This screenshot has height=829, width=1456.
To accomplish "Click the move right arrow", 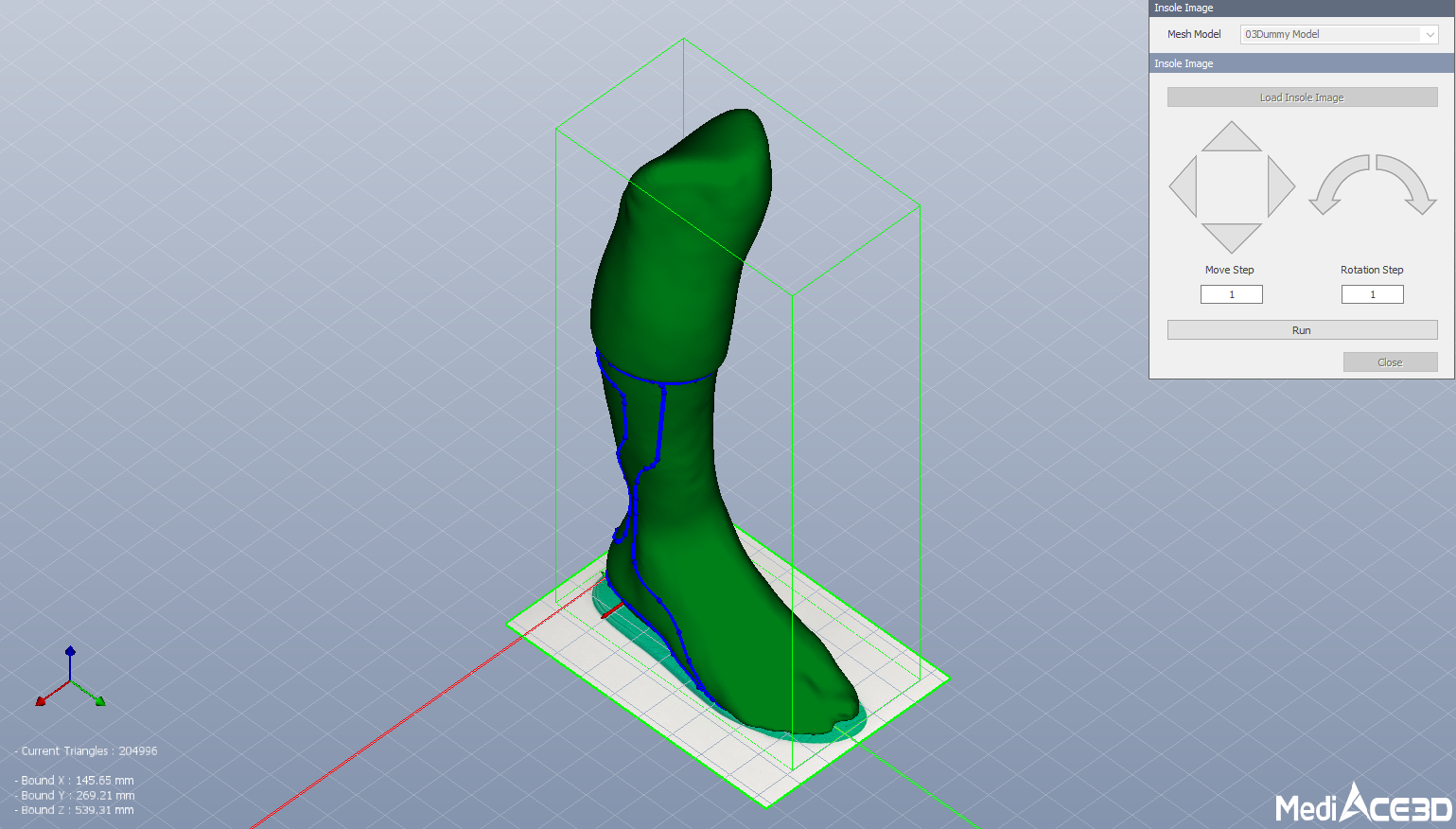I will (x=1278, y=186).
